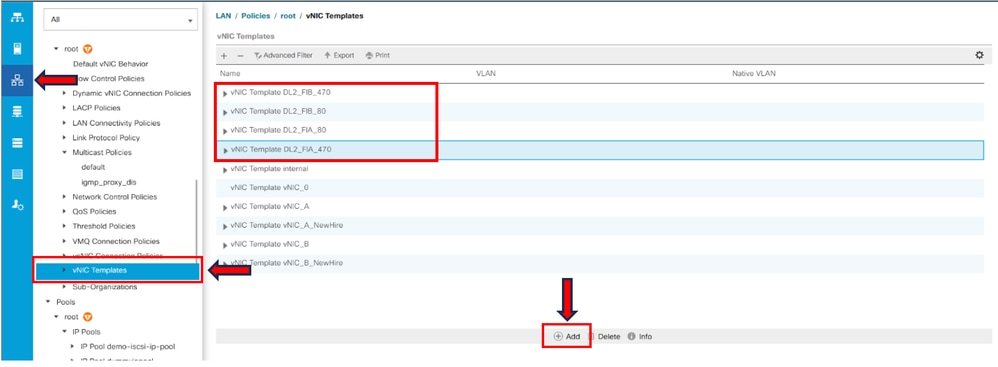
Task: Open the Advanced Filter tool
Action: pyautogui.click(x=283, y=55)
